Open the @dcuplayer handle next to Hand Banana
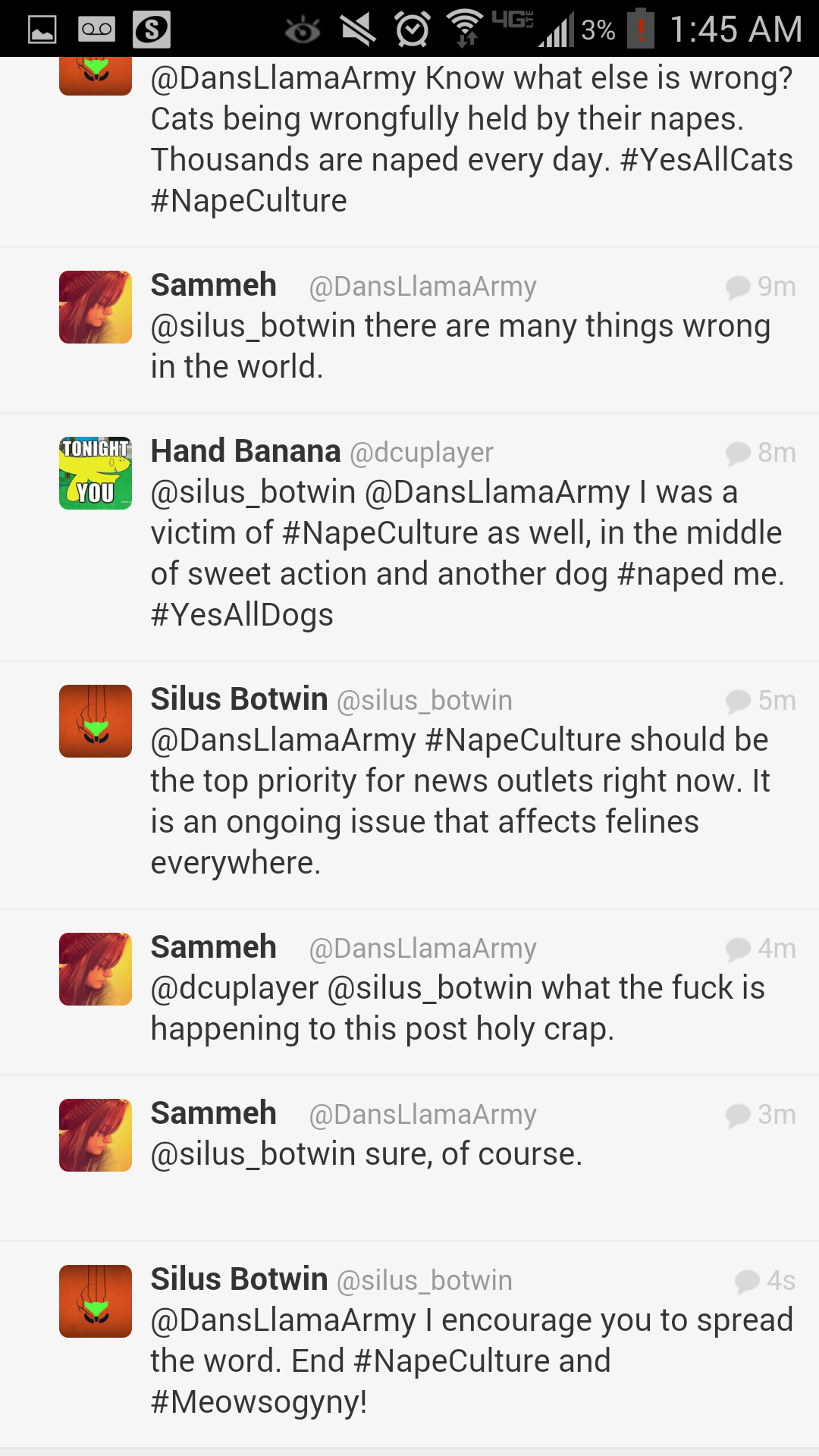This screenshot has height=1456, width=819. (x=422, y=453)
